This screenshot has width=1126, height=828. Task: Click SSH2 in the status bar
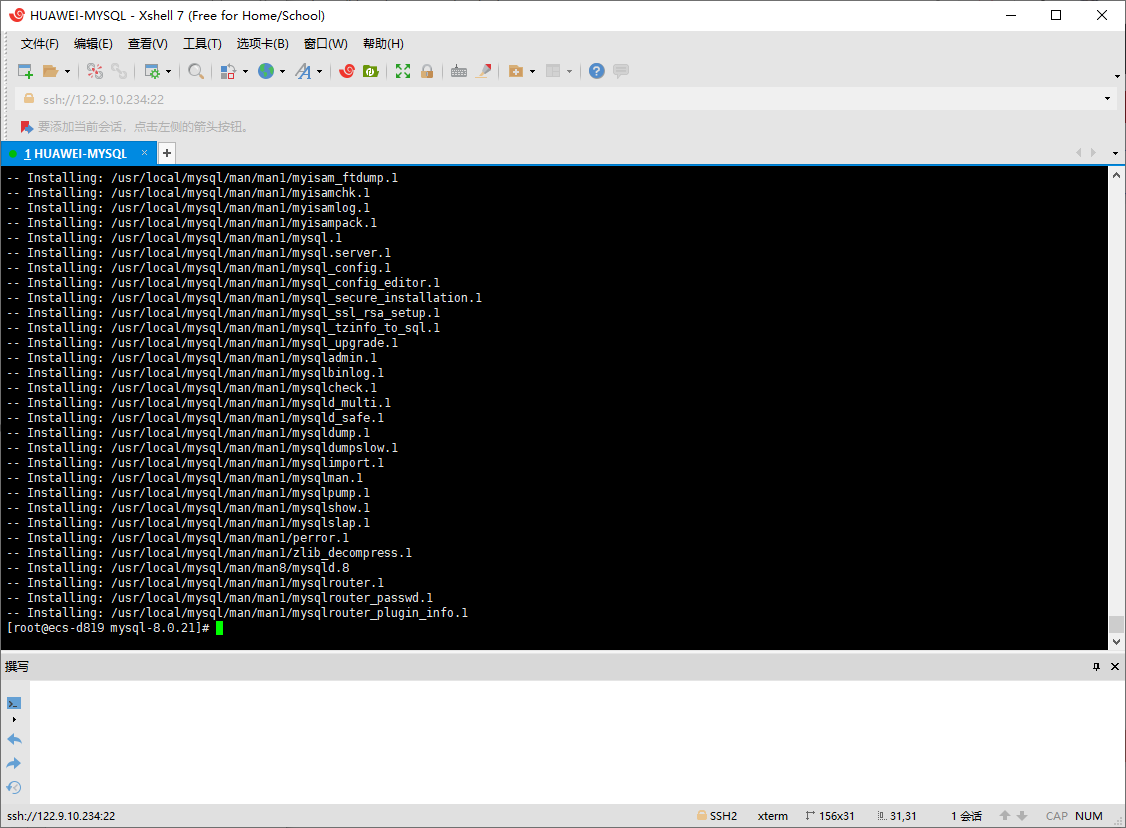coord(723,816)
